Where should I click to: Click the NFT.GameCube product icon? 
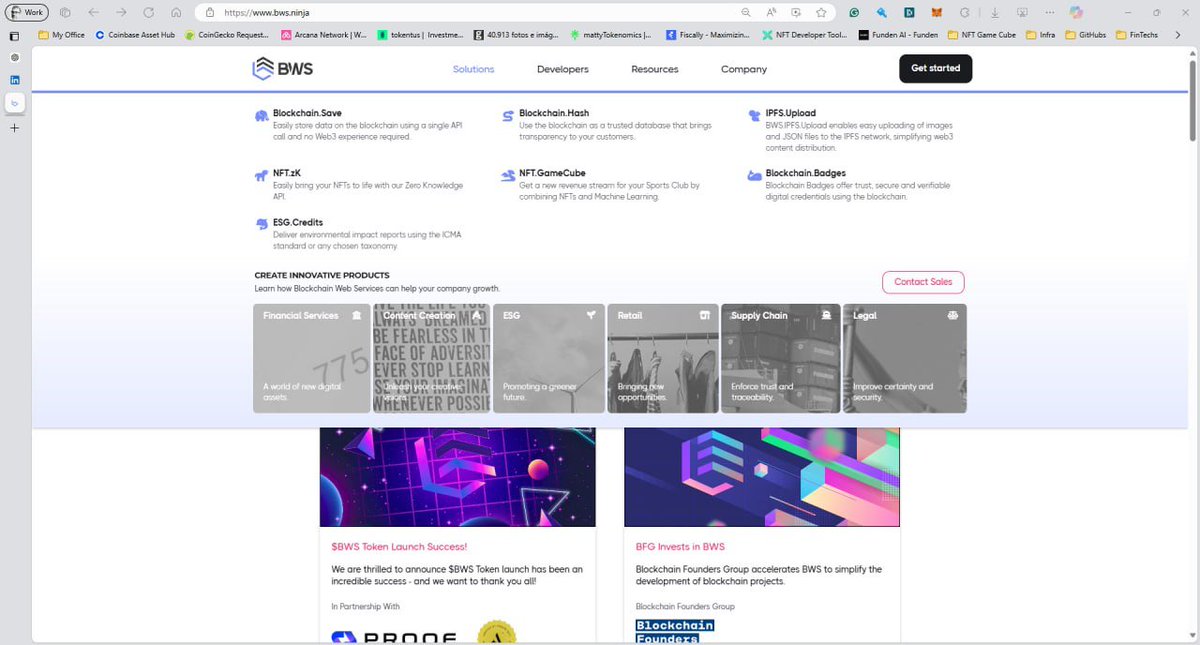tap(508, 175)
